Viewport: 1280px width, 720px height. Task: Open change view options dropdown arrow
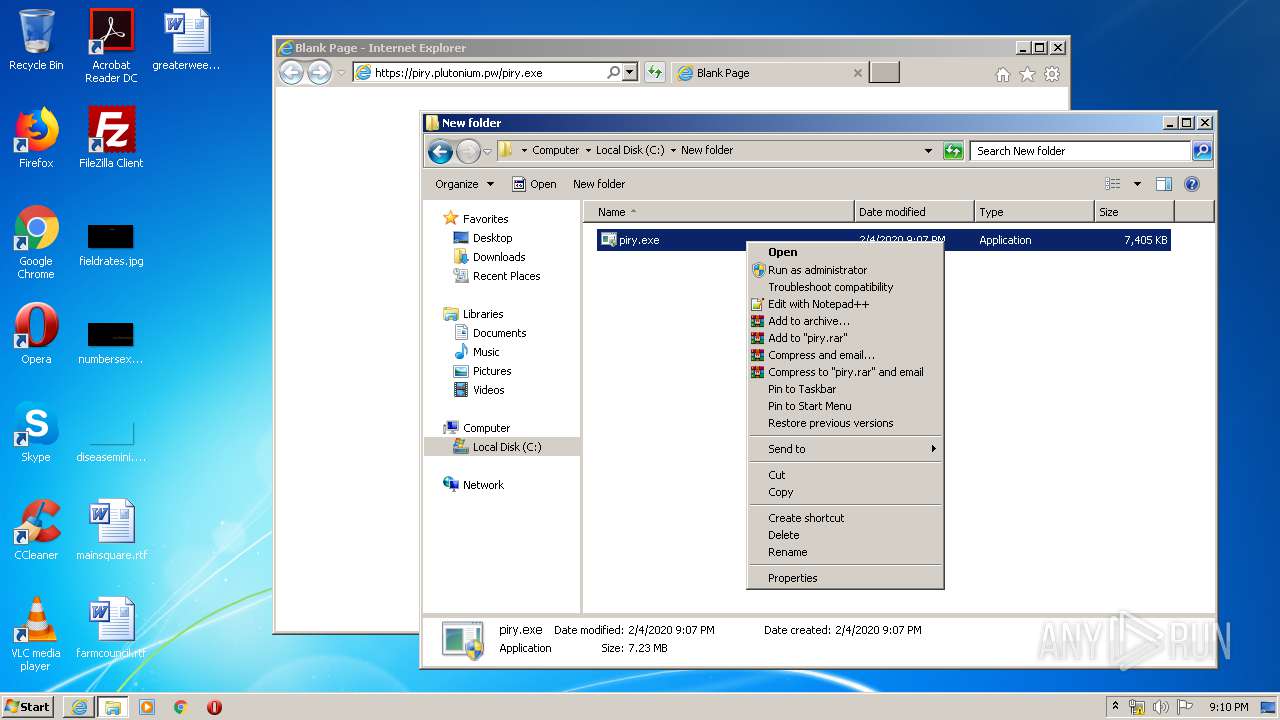[1137, 184]
